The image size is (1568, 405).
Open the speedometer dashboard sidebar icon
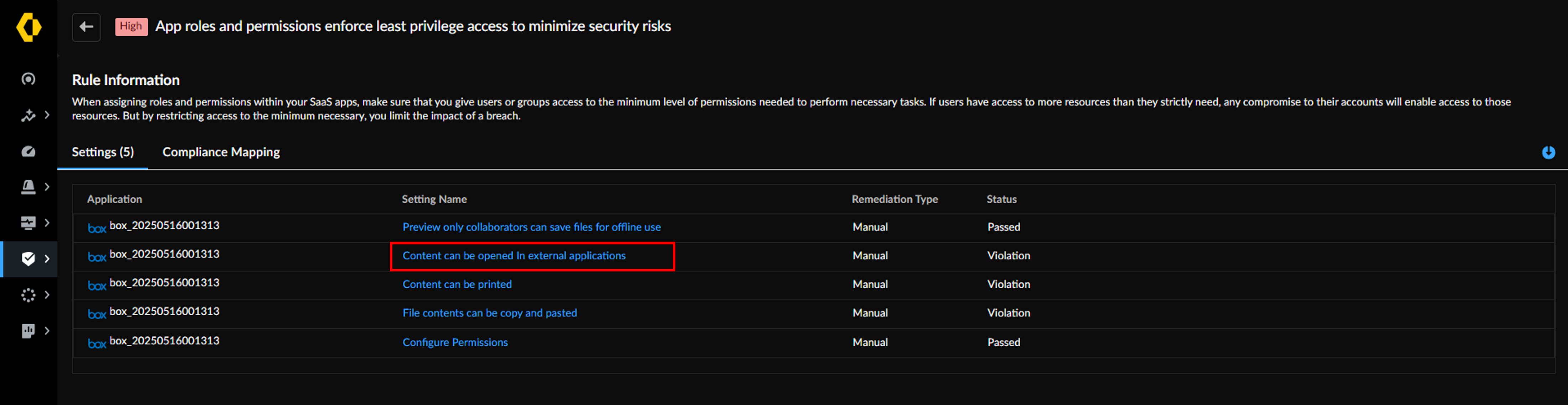[28, 151]
